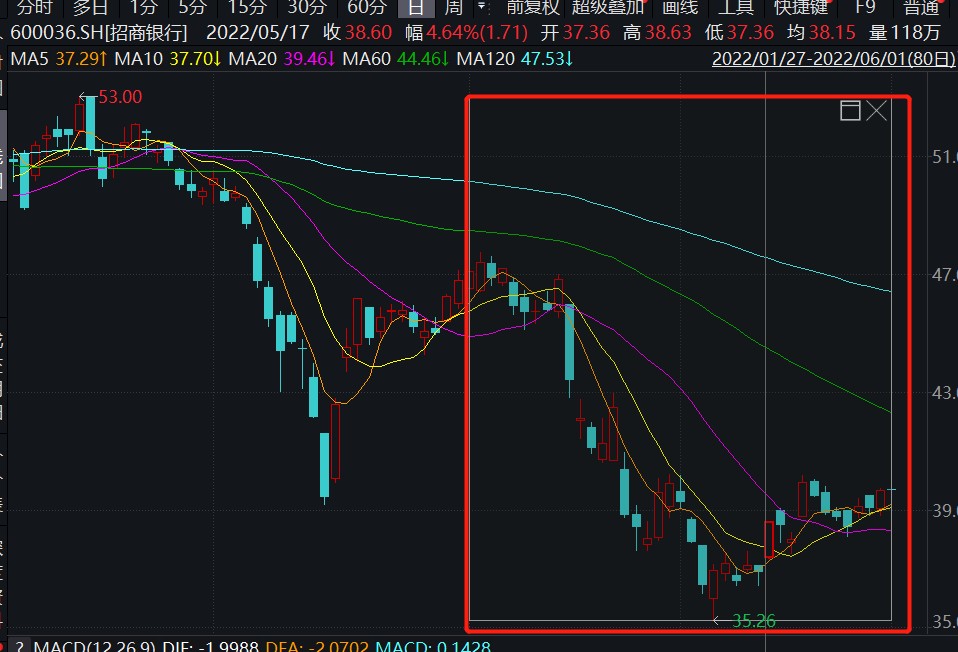Viewport: 958px width, 652px height.
Task: Select the 日 daily K-line period
Action: [x=413, y=7]
